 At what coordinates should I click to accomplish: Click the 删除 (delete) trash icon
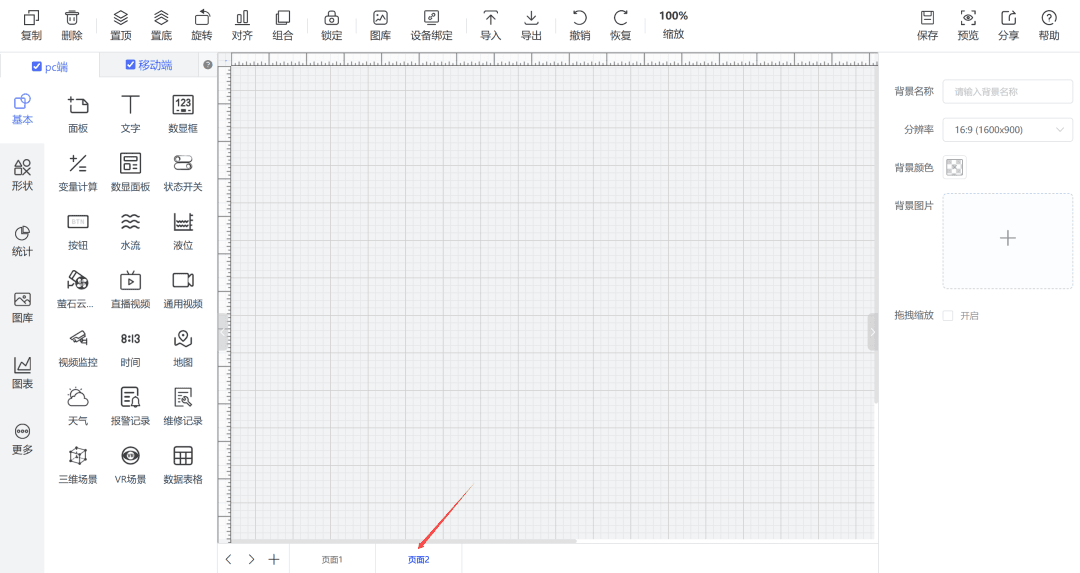[72, 18]
